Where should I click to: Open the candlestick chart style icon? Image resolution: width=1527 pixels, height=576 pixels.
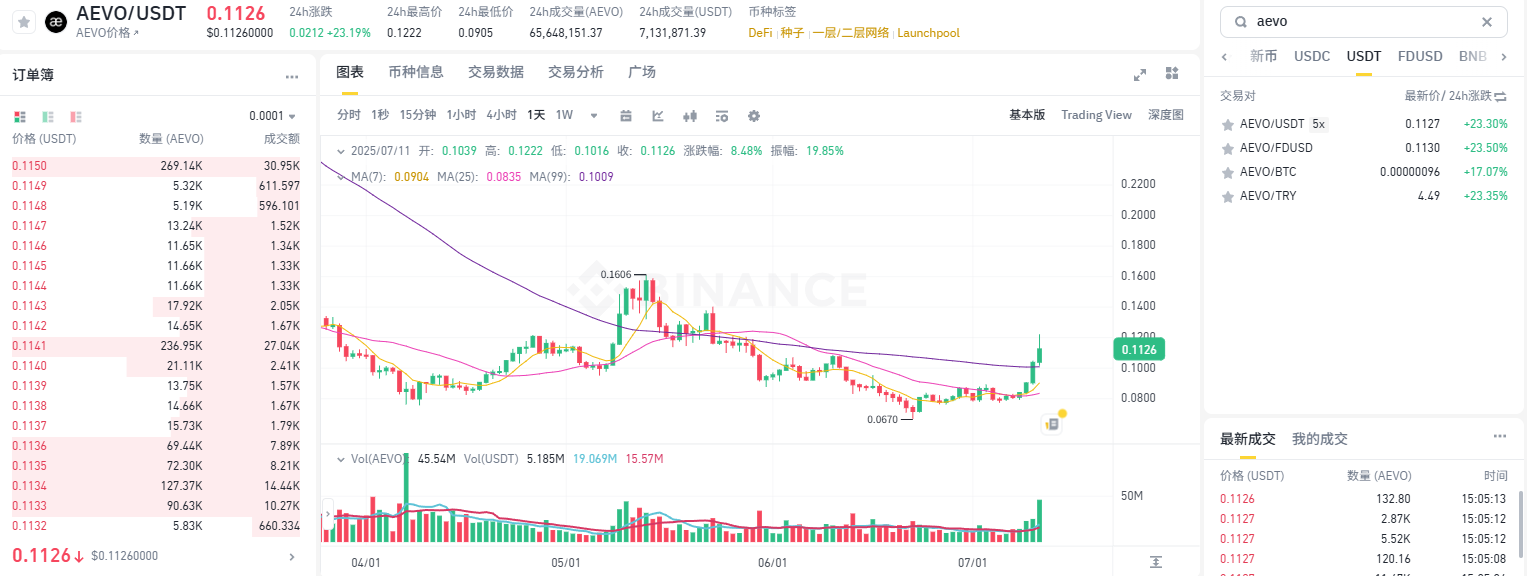coord(690,115)
